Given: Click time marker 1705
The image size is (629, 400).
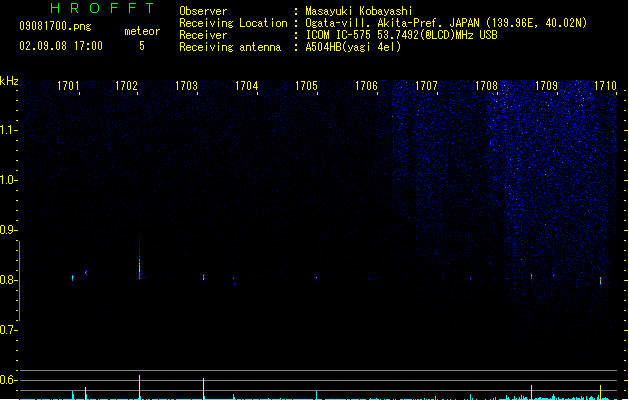Looking at the screenshot, I should pos(306,86).
